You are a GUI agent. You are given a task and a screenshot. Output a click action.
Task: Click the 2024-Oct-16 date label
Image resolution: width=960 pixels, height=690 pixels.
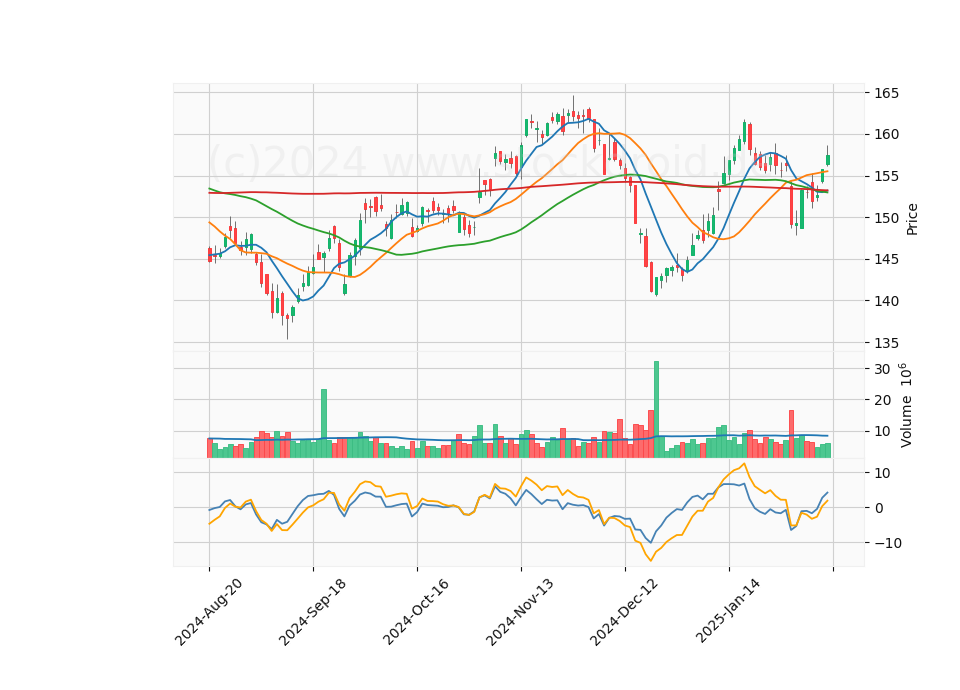tap(416, 612)
